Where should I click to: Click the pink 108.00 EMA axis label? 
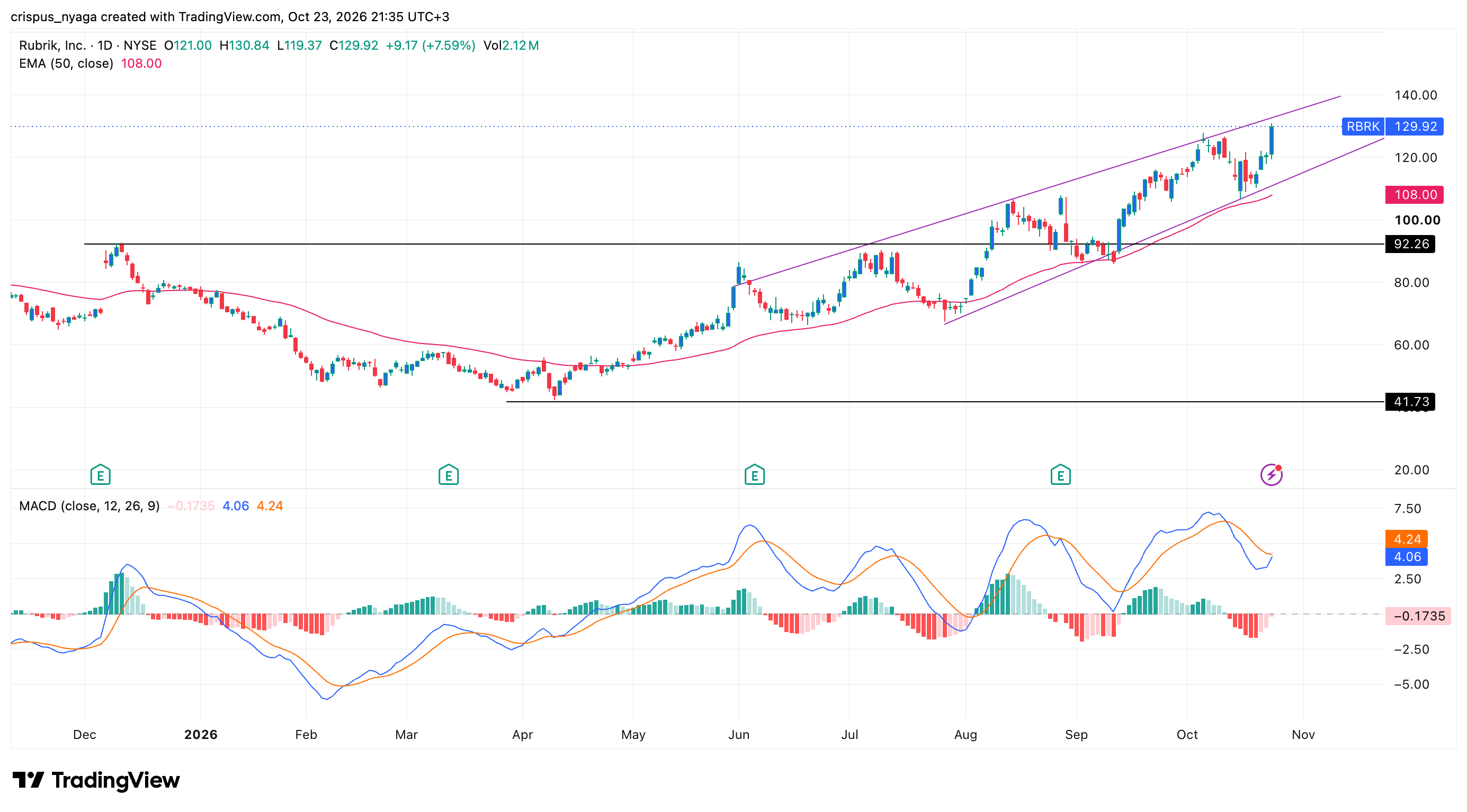tap(1415, 195)
